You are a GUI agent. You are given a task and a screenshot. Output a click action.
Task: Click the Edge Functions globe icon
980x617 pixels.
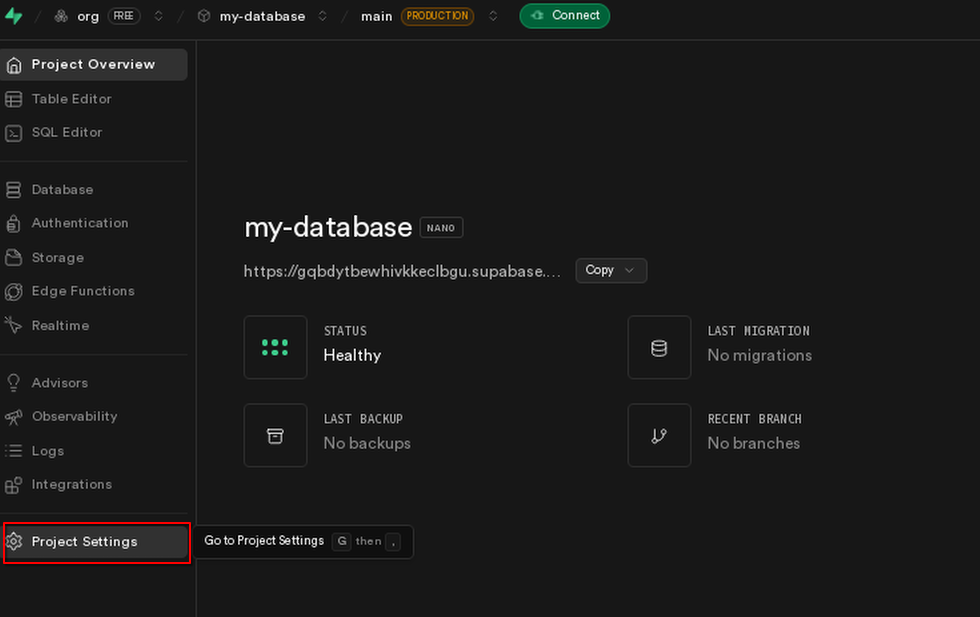pos(14,291)
